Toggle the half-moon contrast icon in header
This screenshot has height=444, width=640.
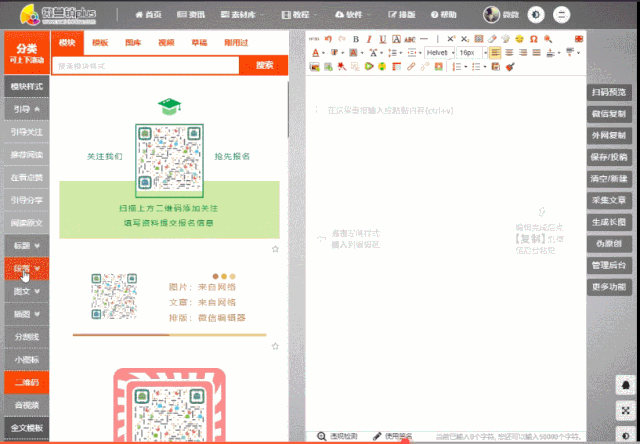(536, 15)
